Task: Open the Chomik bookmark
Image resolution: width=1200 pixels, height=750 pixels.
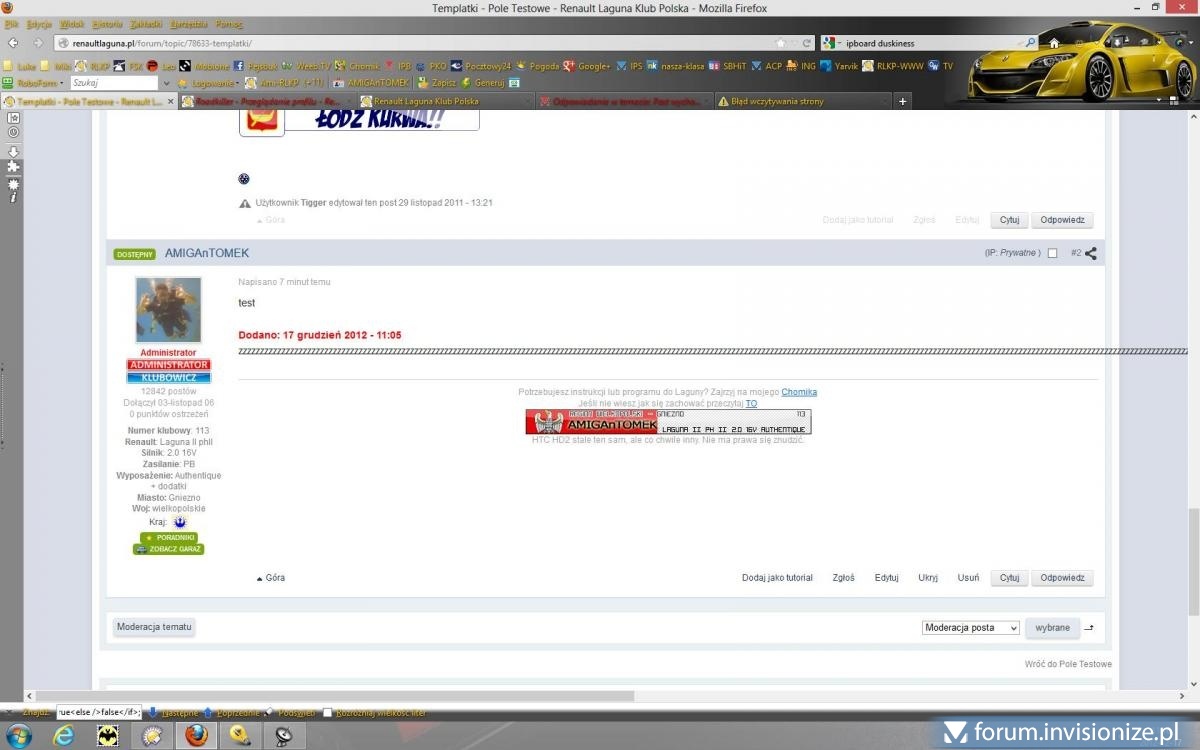Action: 357,66
